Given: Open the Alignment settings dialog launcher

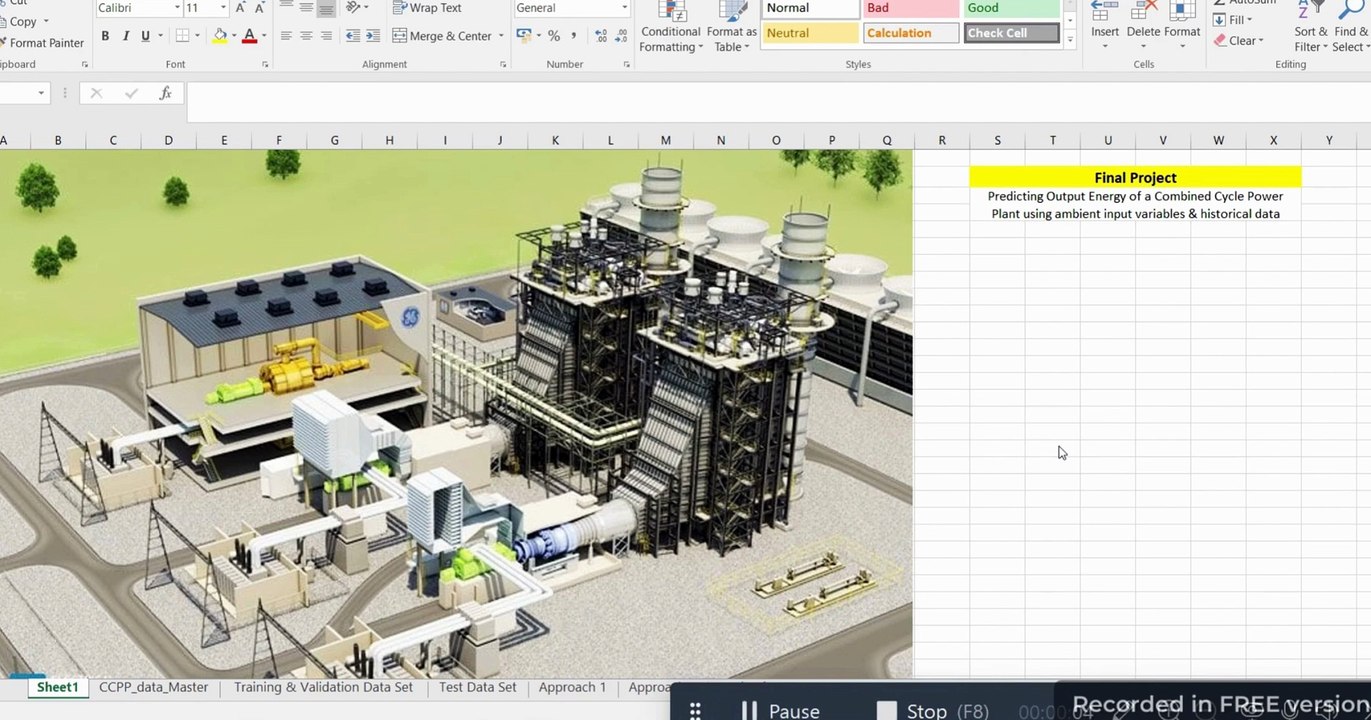Looking at the screenshot, I should click(x=502, y=65).
